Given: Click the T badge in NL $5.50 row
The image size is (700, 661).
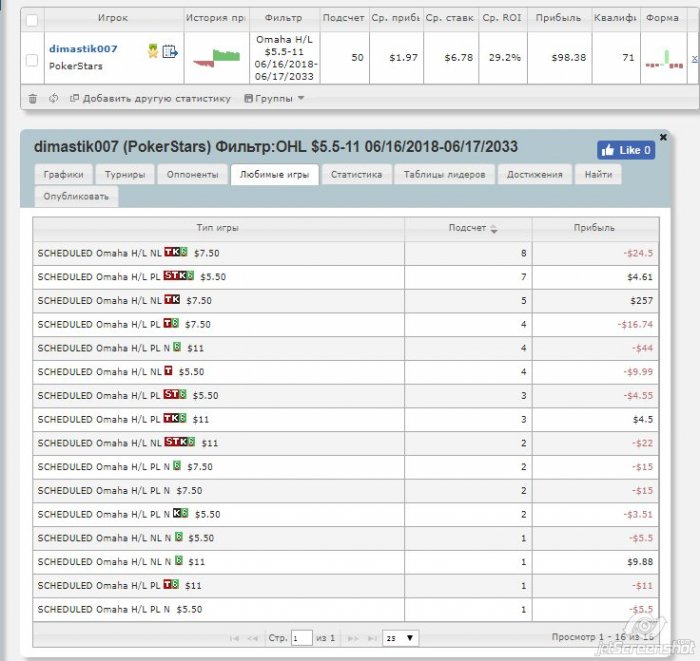Looking at the screenshot, I should click(x=168, y=370).
